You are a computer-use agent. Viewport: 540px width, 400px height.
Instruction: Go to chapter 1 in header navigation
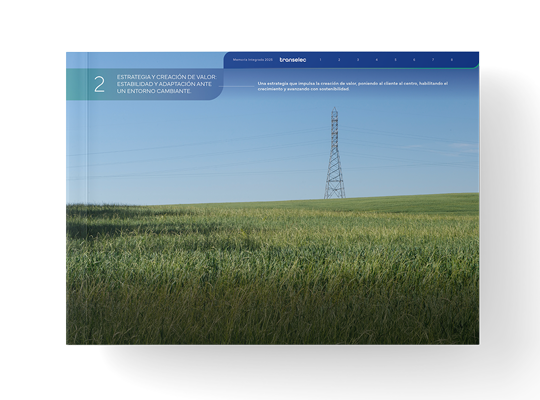[320, 60]
